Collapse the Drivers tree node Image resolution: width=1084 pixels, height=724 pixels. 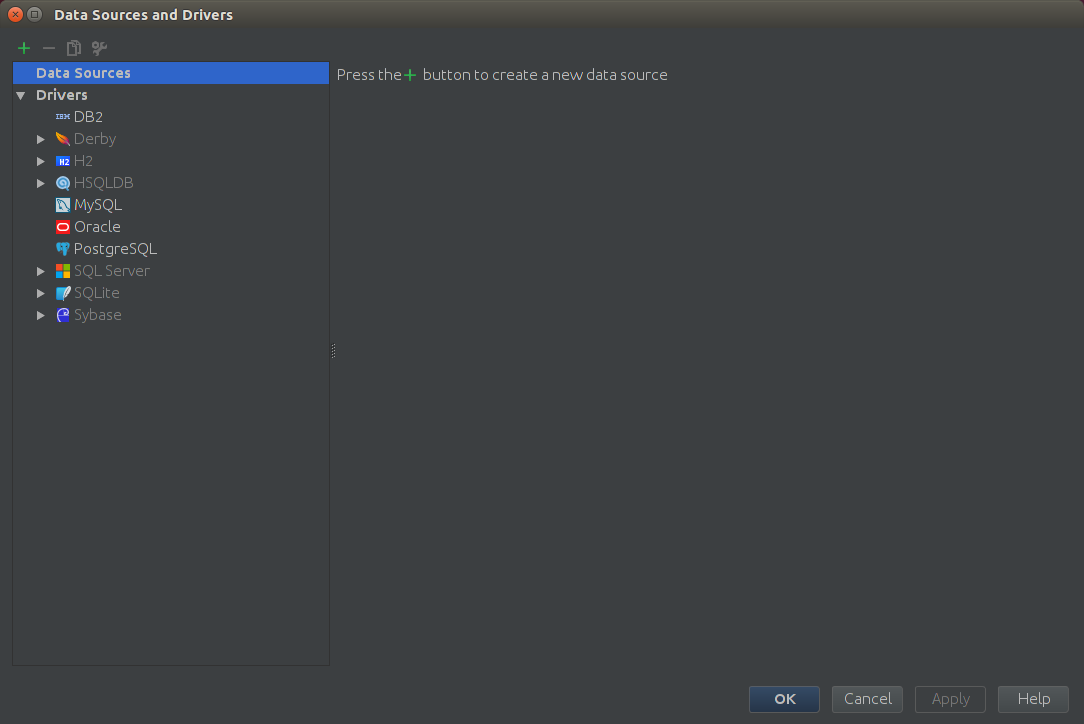(20, 96)
